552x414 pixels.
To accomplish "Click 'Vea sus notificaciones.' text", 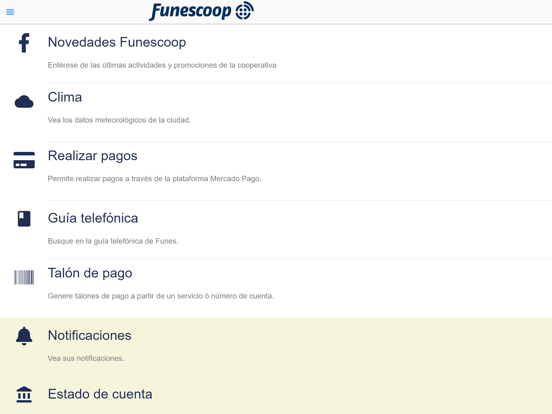I will click(x=86, y=358).
